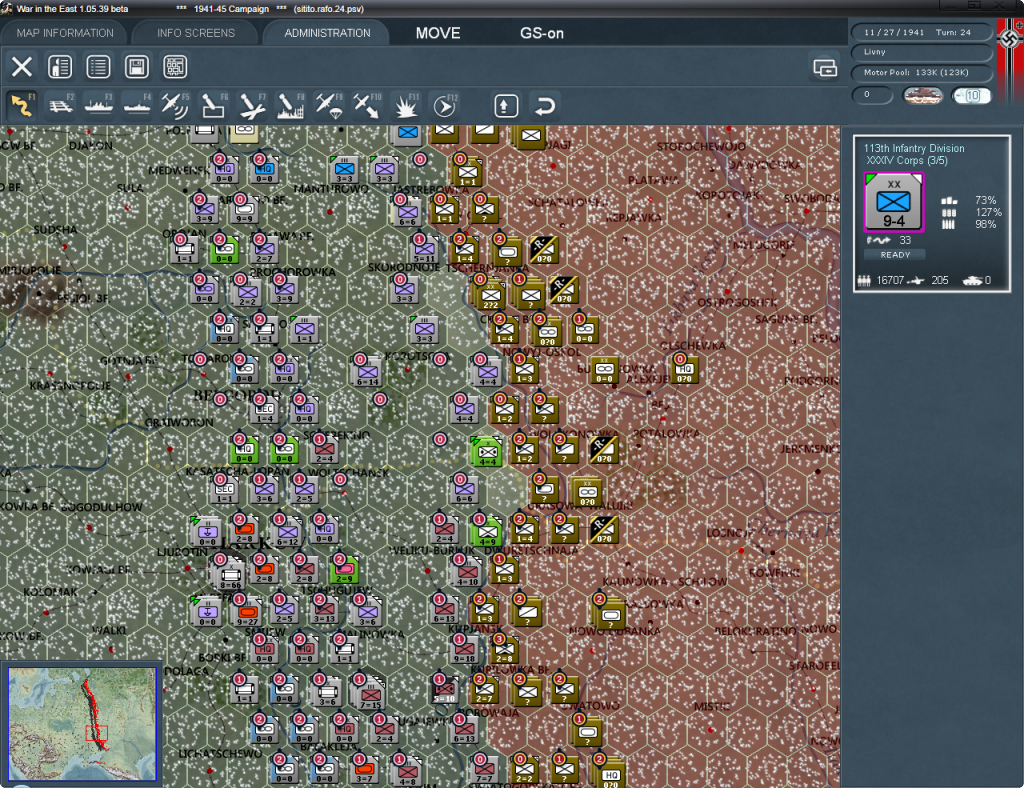The image size is (1024, 788).
Task: Click the date and Turn 24 field
Action: pos(921,32)
